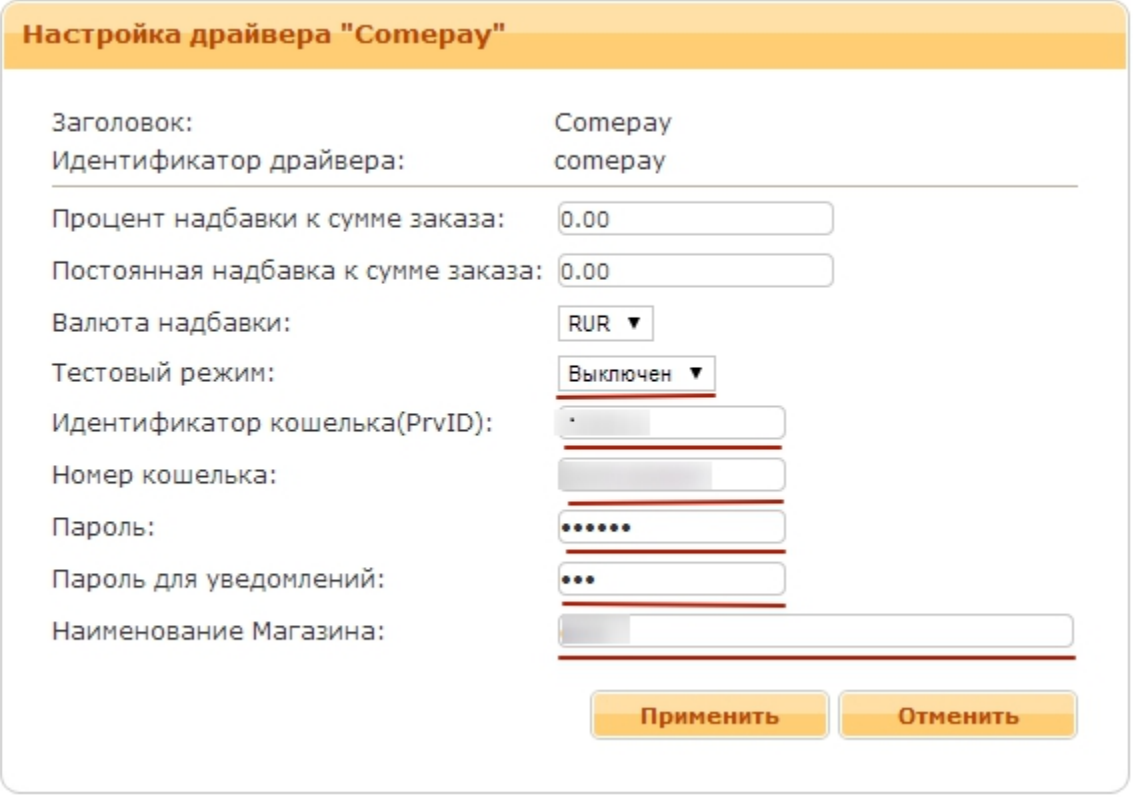Click the 'Идентификатор драйвера:' label
The width and height of the screenshot is (1133, 797).
(228, 160)
